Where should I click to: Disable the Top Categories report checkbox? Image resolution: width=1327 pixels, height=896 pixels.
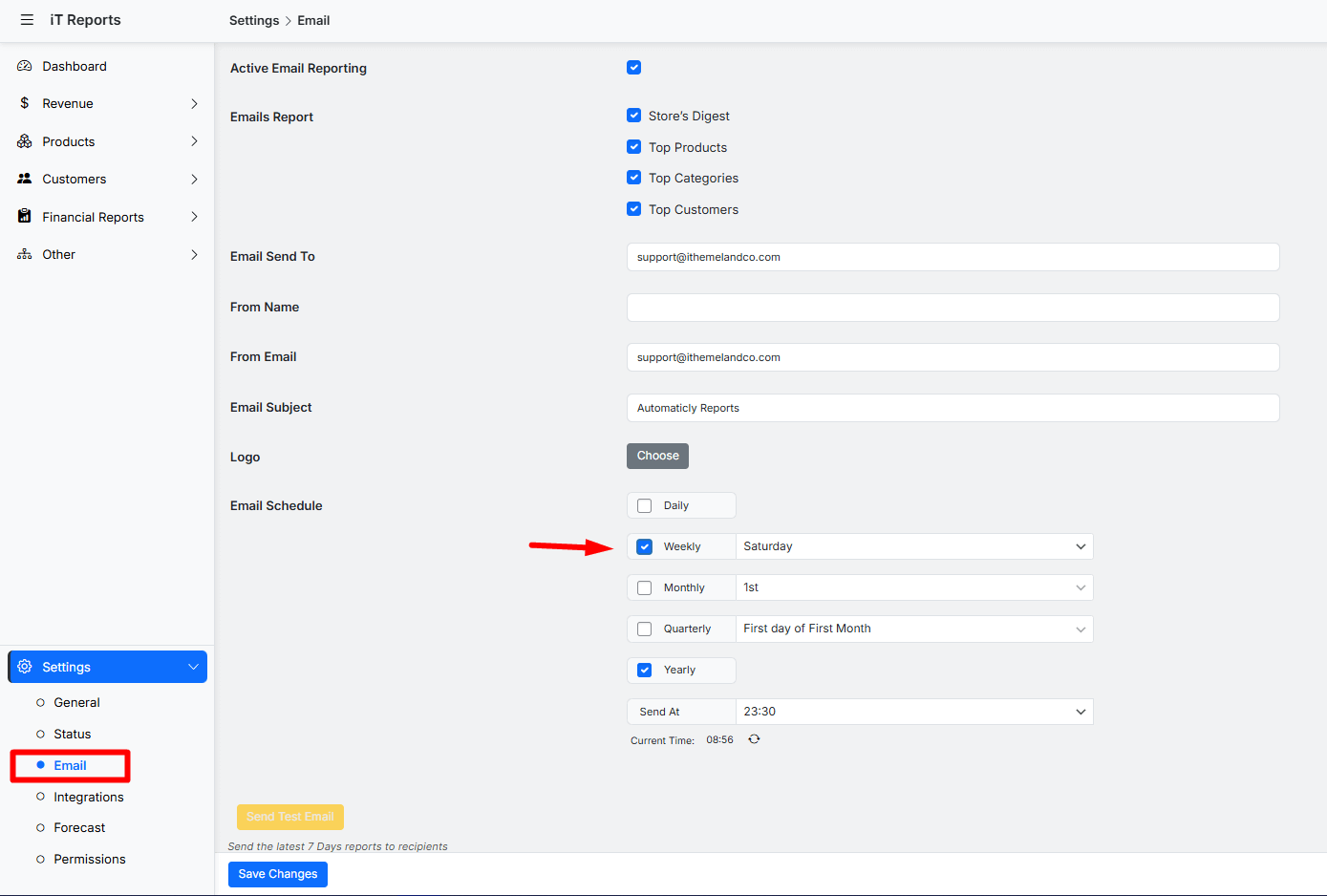coord(633,178)
